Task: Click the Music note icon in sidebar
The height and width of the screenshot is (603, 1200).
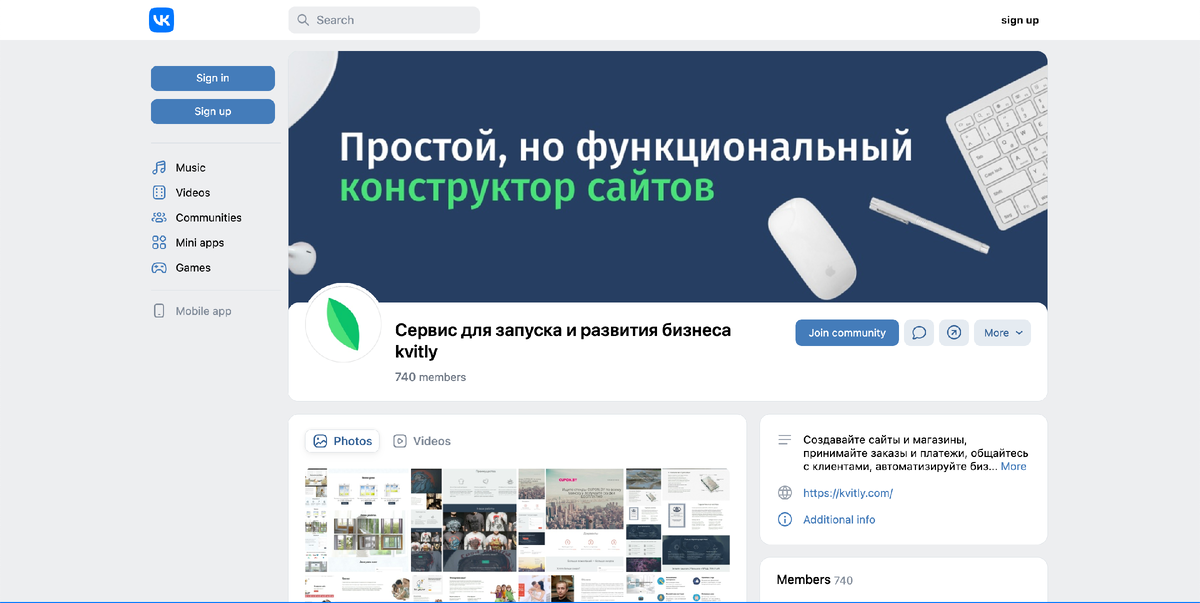Action: (x=159, y=168)
